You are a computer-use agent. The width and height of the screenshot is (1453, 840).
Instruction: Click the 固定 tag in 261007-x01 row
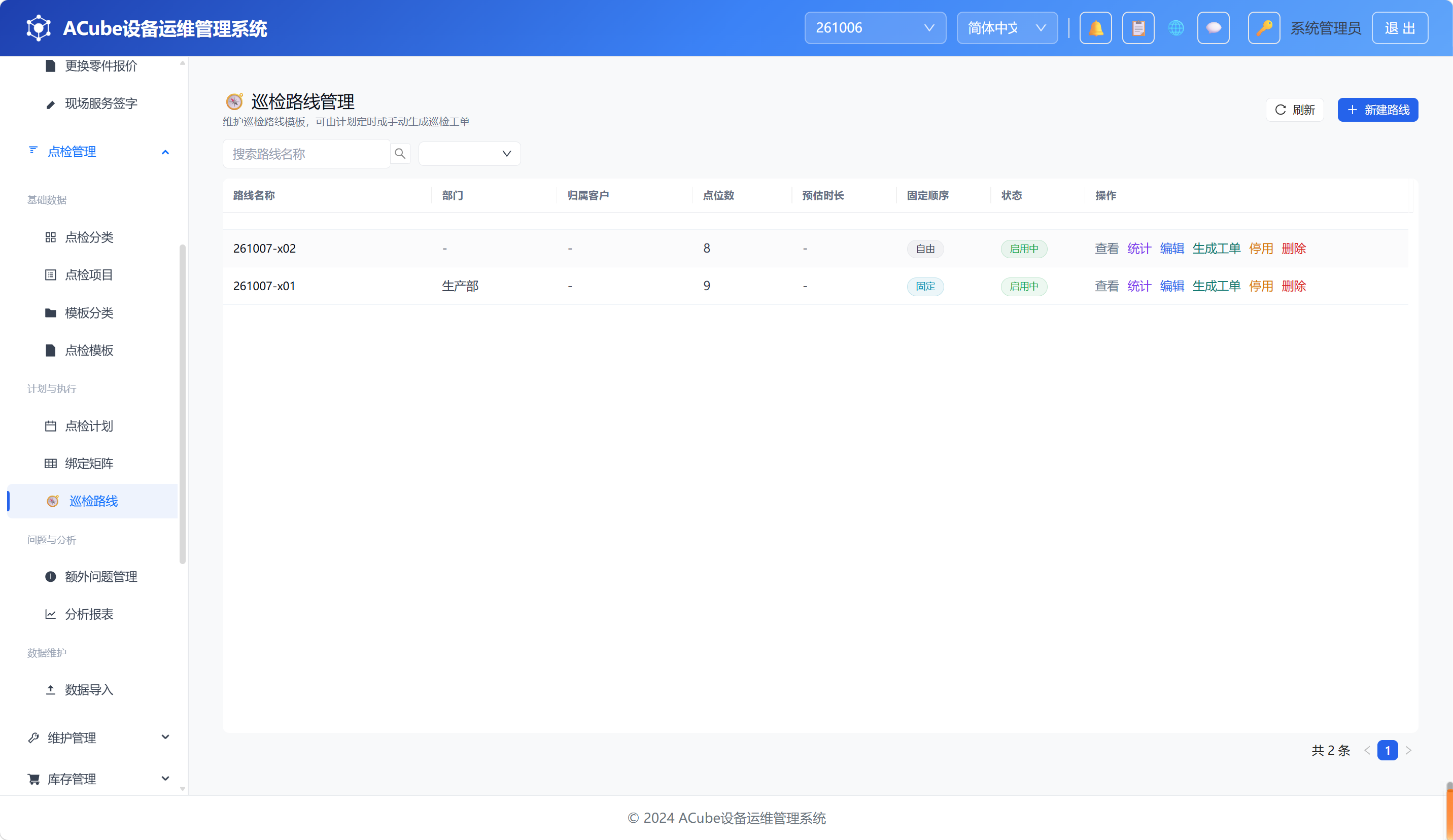tap(925, 287)
